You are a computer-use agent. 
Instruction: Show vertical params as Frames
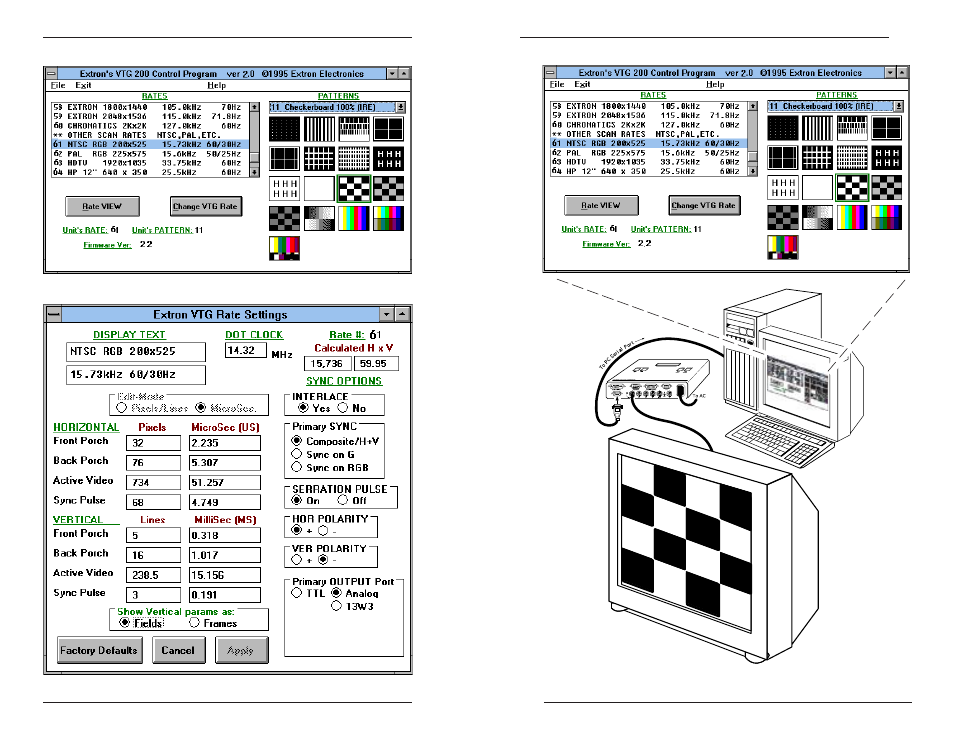pos(194,623)
